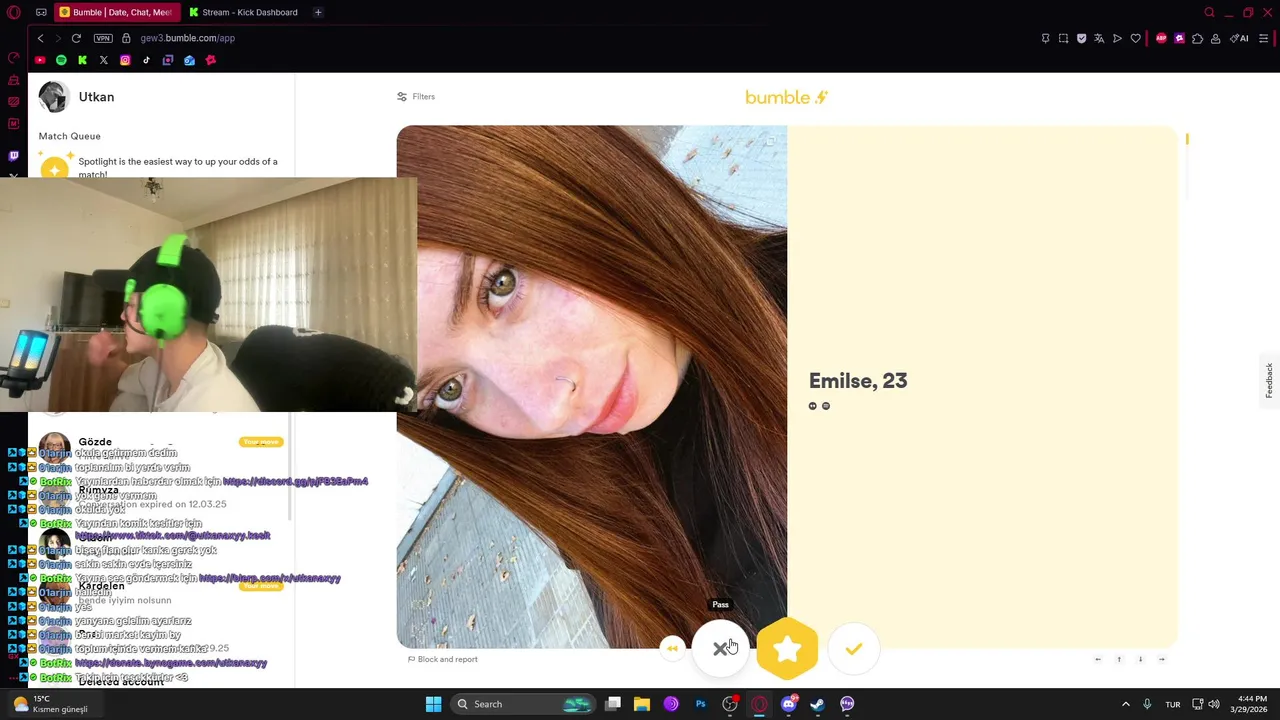SuperSwipe Emilse with the yellow star button
This screenshot has height=720, width=1280.
tap(787, 649)
